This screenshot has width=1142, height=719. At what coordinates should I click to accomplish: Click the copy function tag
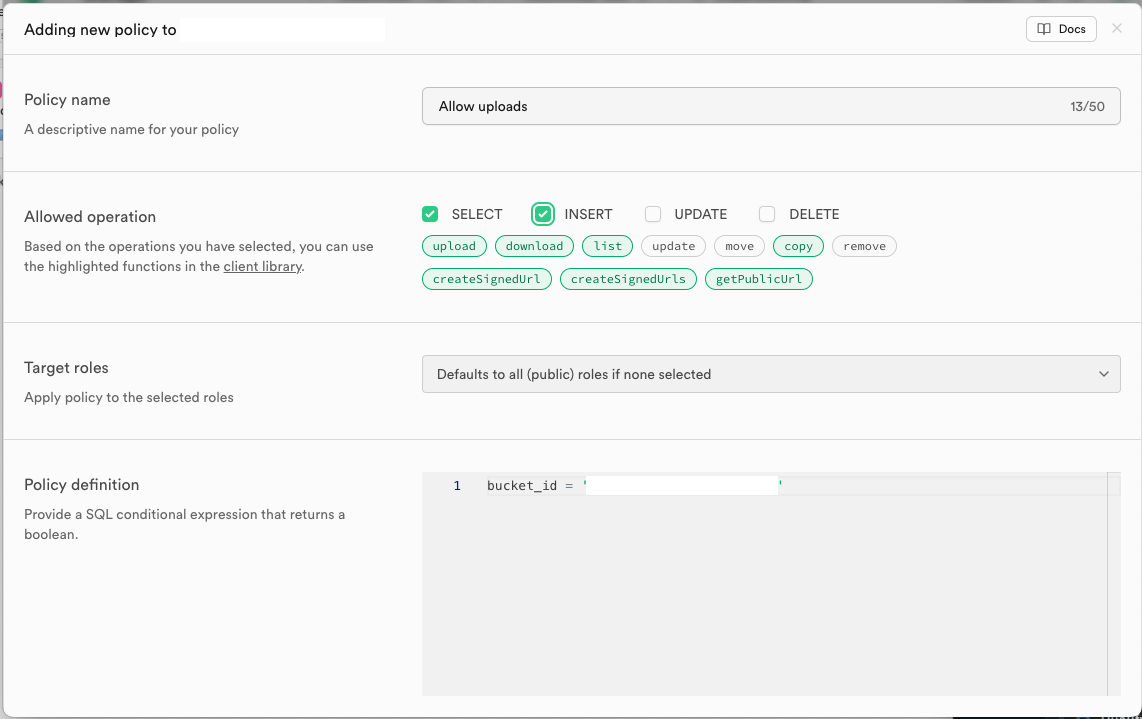[798, 246]
